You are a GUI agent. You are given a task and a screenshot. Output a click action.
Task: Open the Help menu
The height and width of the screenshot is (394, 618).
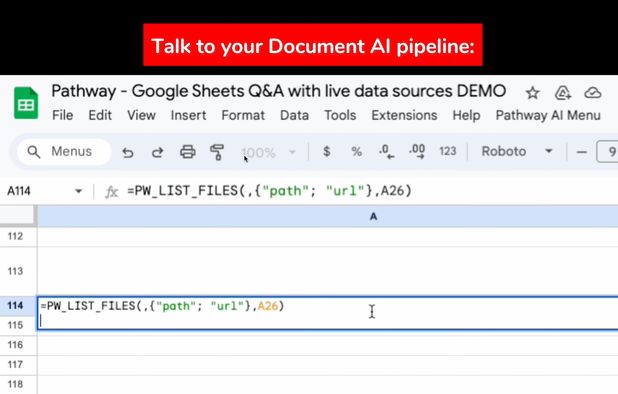pyautogui.click(x=466, y=115)
